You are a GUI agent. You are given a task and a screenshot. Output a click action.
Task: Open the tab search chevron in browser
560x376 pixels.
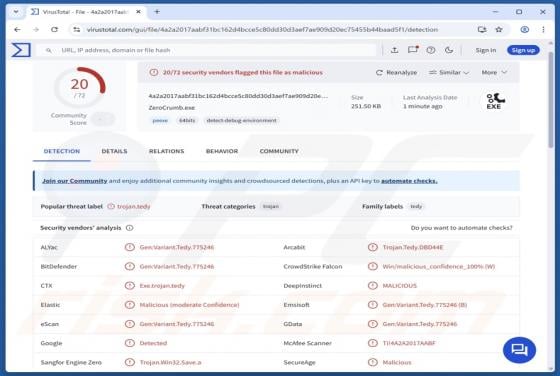pos(16,12)
